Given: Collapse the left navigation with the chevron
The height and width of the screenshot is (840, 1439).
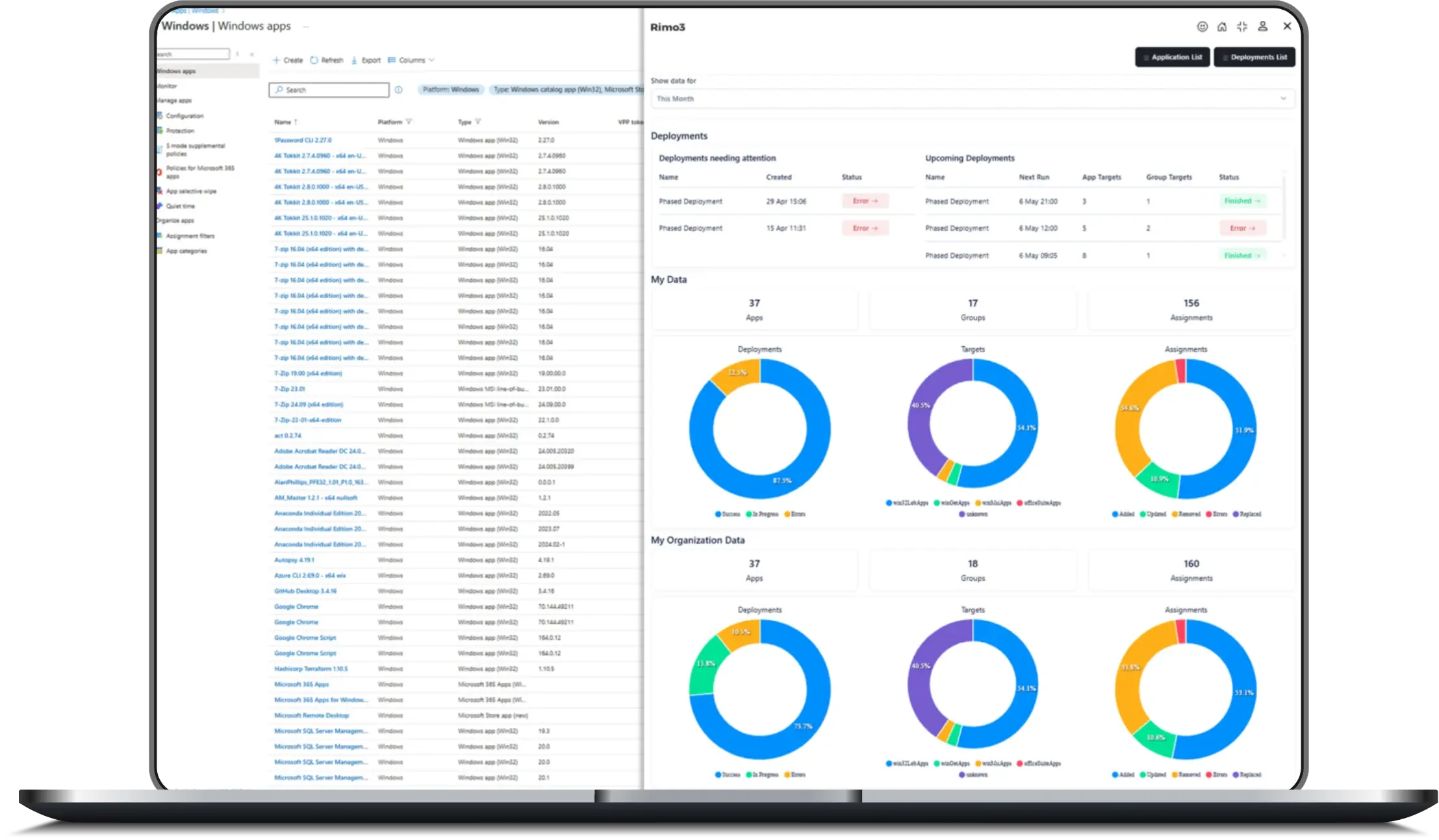Looking at the screenshot, I should [x=251, y=54].
